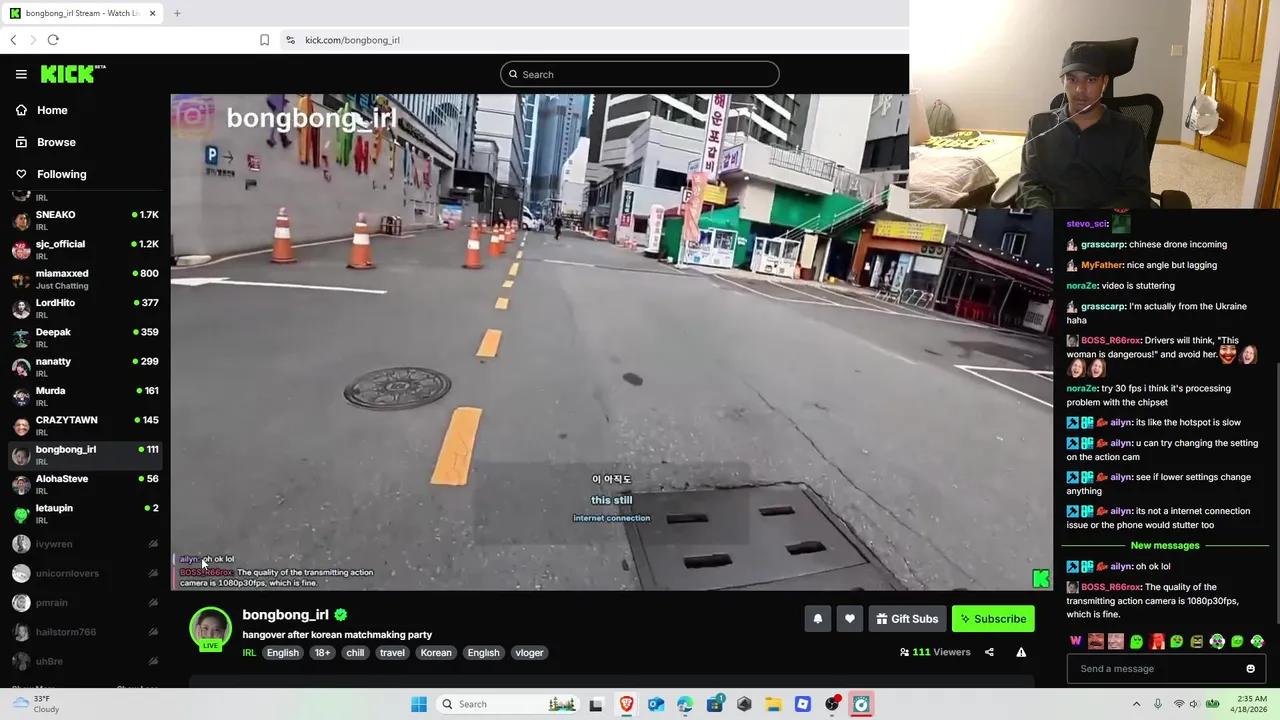Screen dimensions: 1280x720
Task: Click the heart follow icon
Action: pyautogui.click(x=849, y=619)
